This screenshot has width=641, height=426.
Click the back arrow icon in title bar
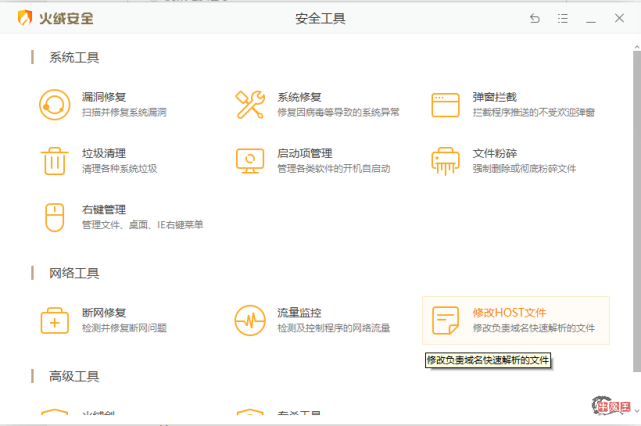(x=535, y=18)
